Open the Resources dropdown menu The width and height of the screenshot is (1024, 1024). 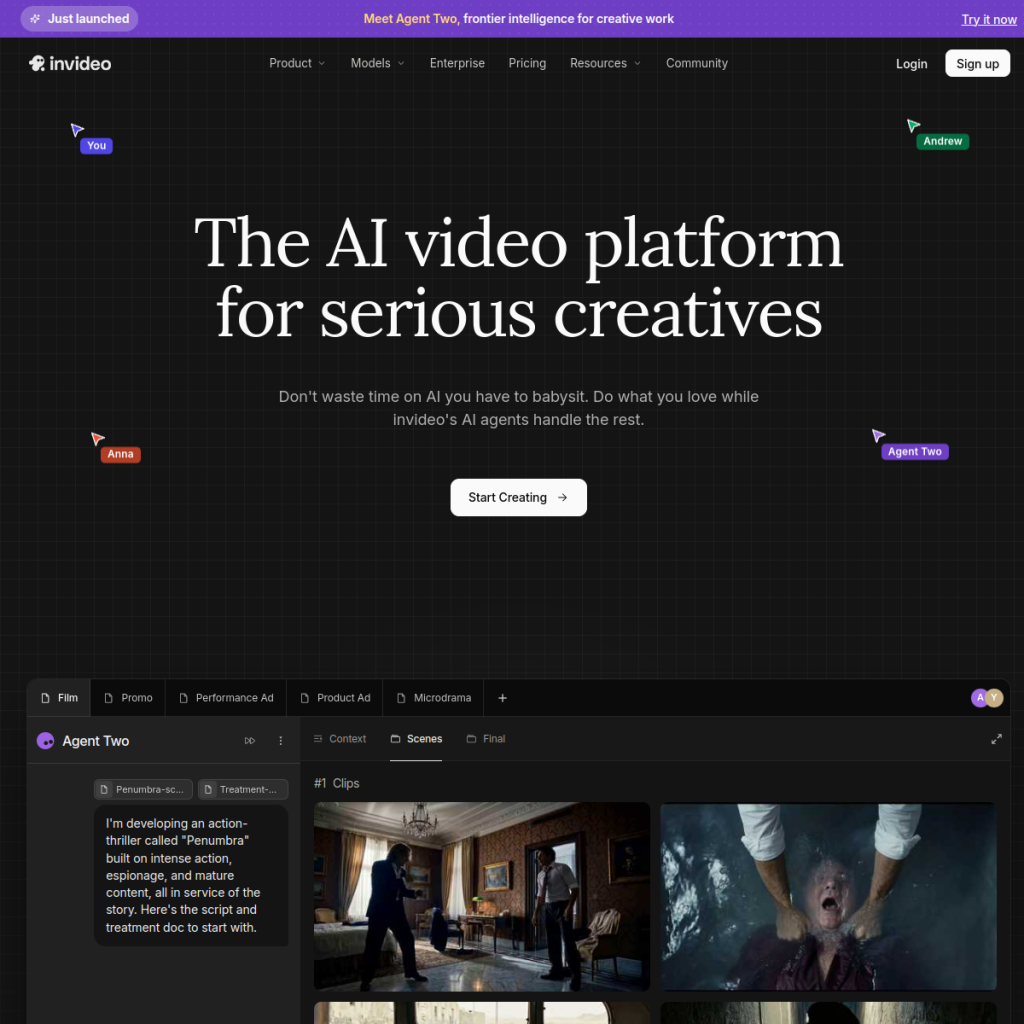point(605,63)
